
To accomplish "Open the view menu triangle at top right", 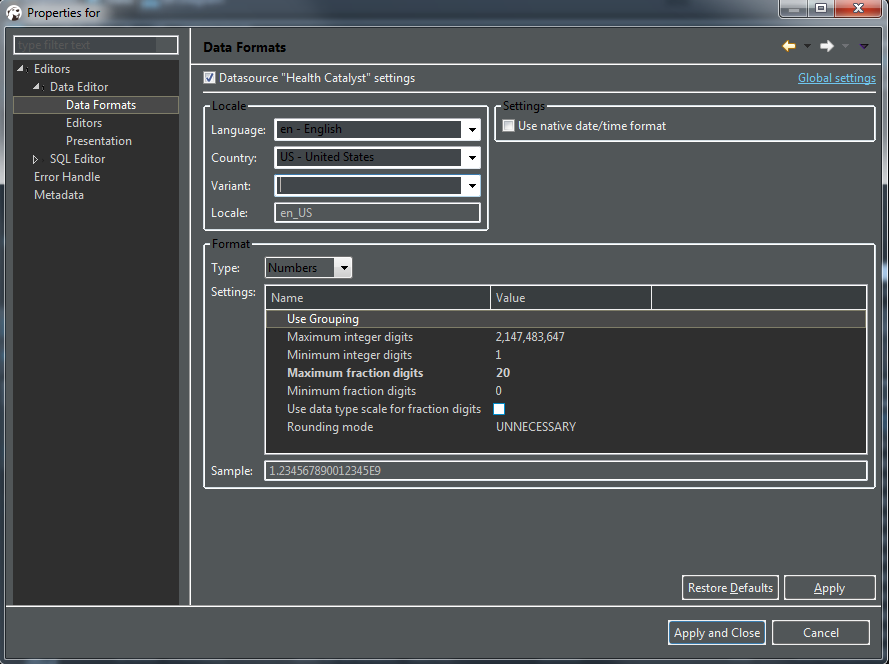I will [x=863, y=46].
